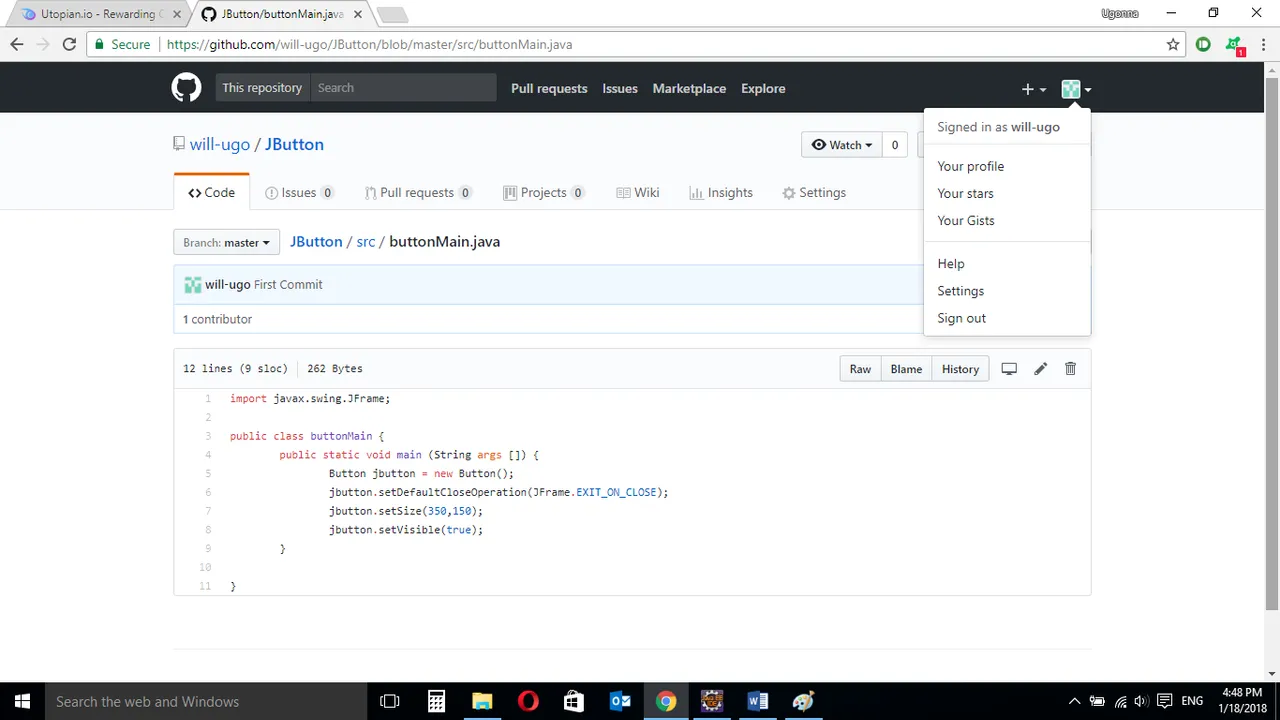Open the Wiki tab
This screenshot has width=1280, height=720.
[x=638, y=193]
